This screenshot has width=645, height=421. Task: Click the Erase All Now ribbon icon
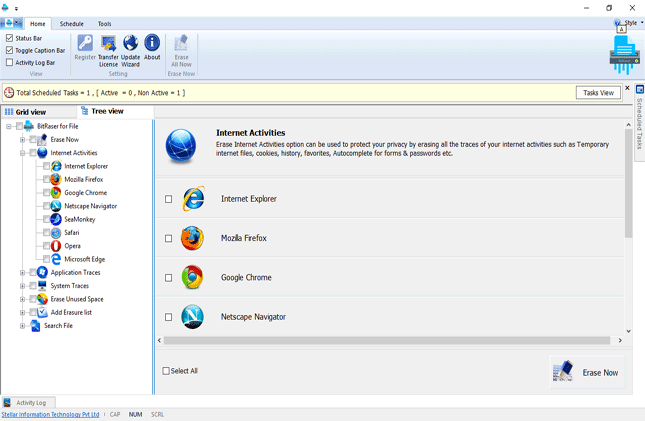click(x=181, y=43)
